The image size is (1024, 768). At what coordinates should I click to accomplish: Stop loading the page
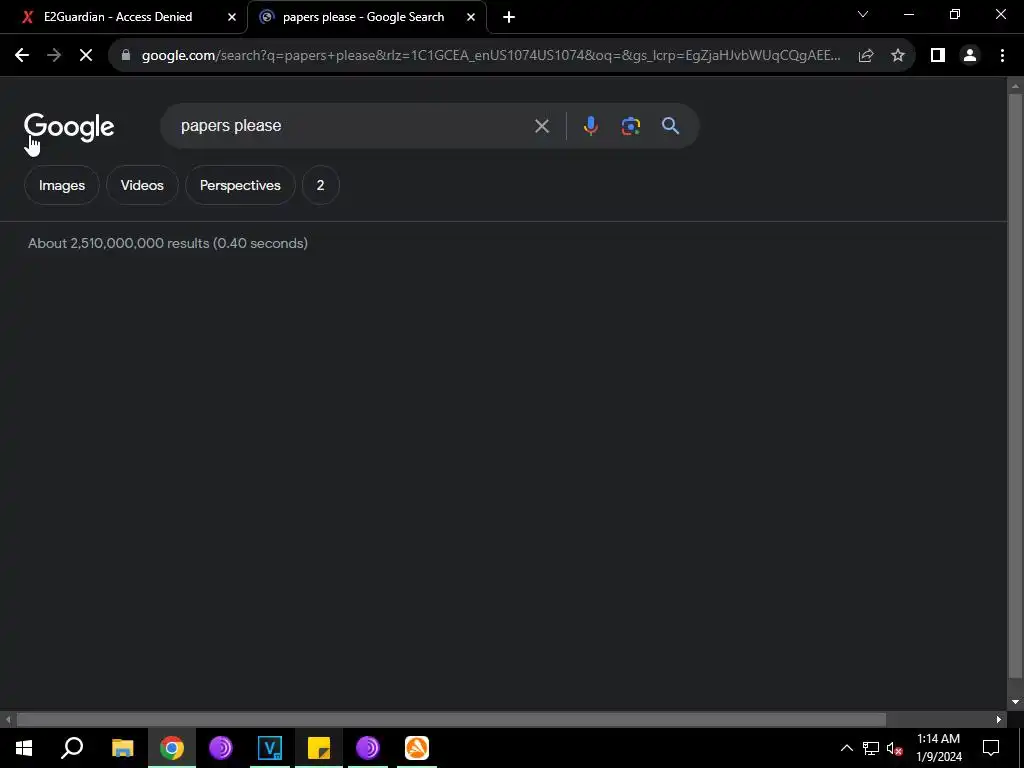click(86, 56)
